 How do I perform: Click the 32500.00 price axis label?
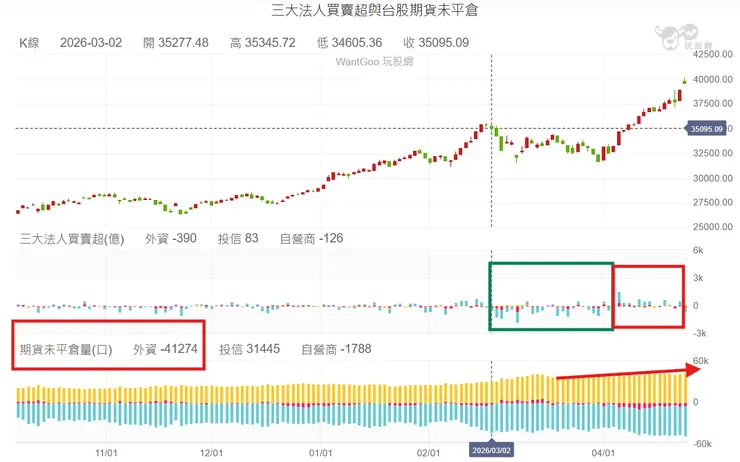713,153
